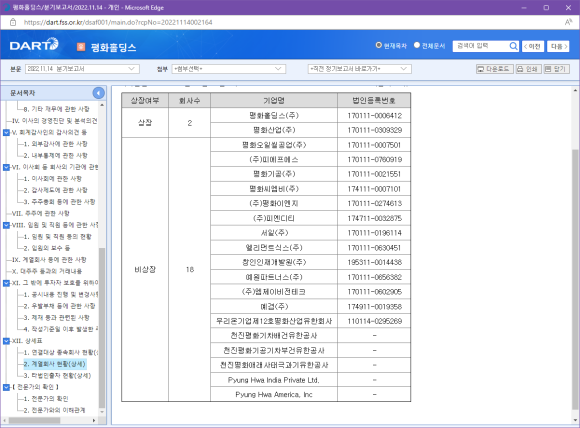The height and width of the screenshot is (428, 580).
Task: Click the 검색어 입력 search field
Action: [x=481, y=46]
